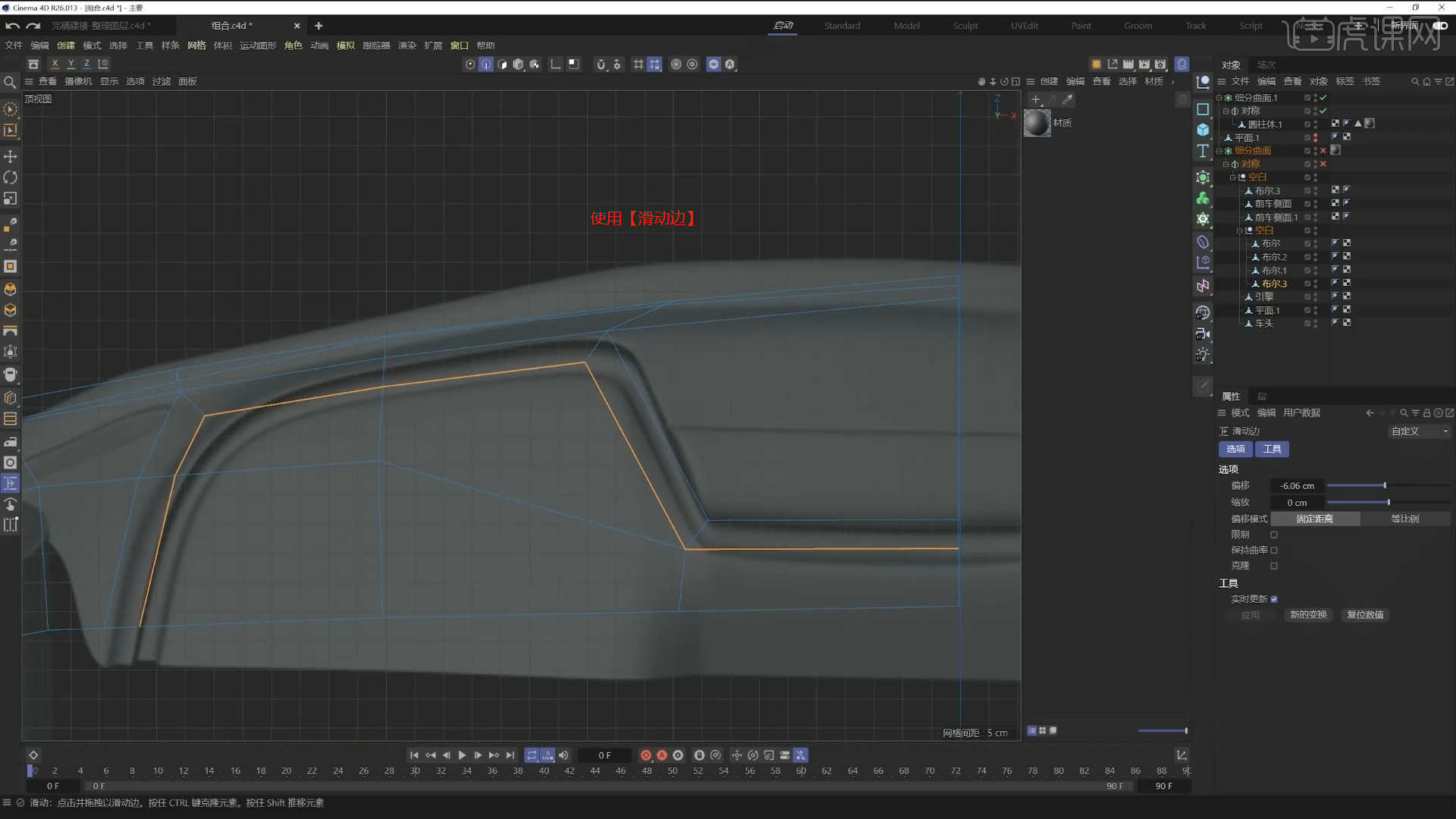Toggle Y axis lock icon
This screenshot has width=1456, height=819.
coord(71,64)
